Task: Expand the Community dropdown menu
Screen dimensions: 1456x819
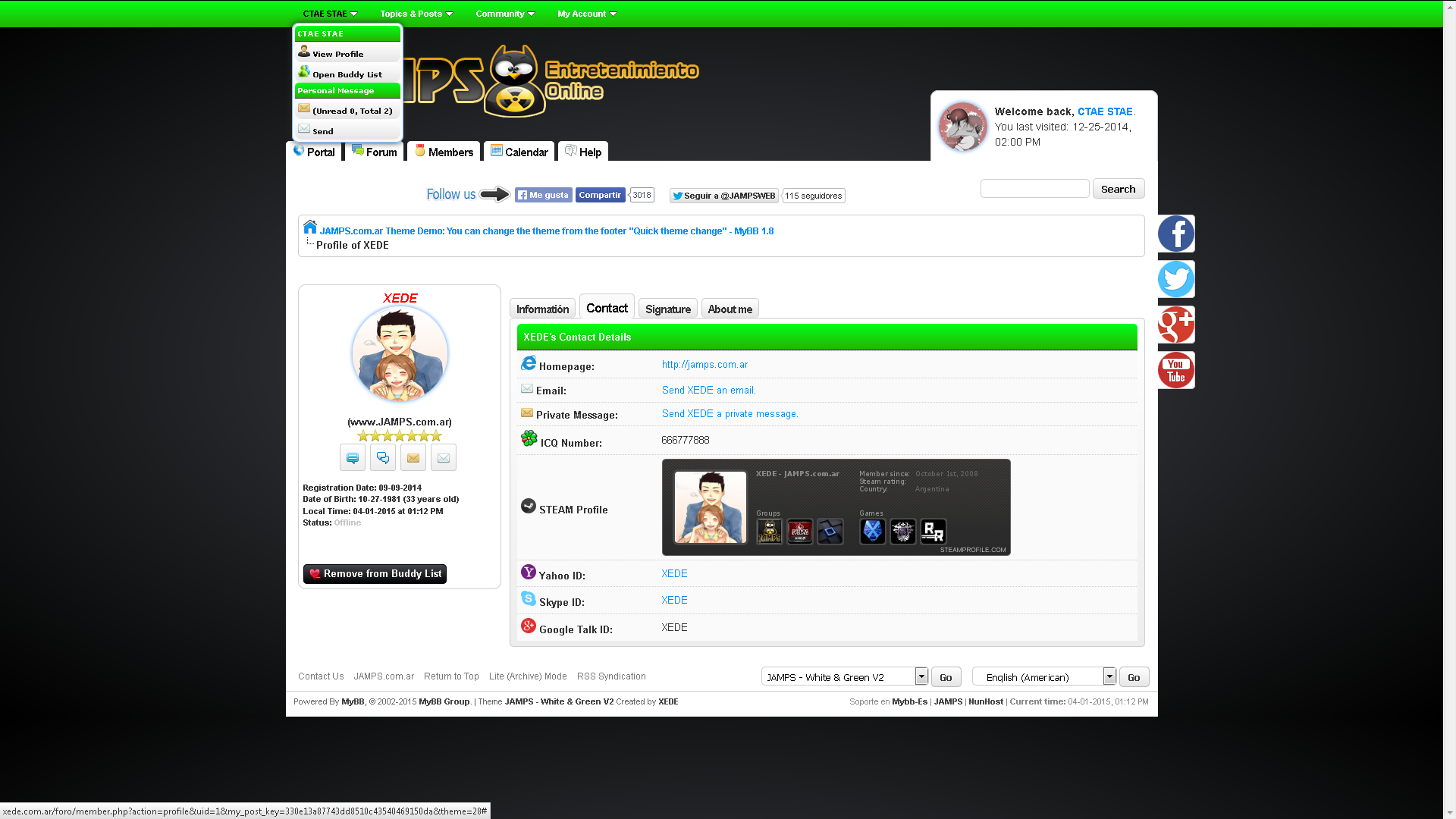Action: (x=504, y=14)
